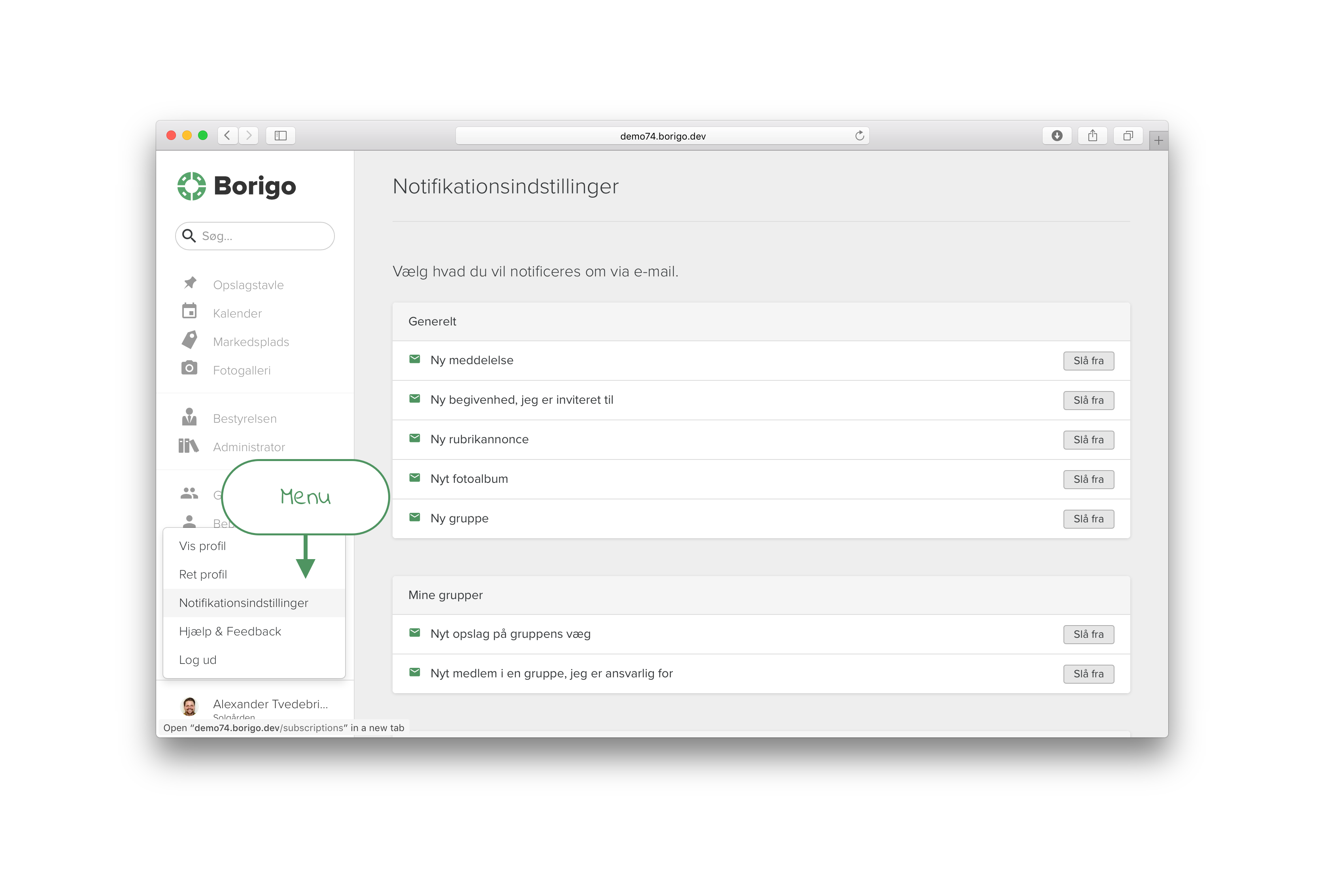This screenshot has height=896, width=1324.
Task: Click the envelope icon beside Ny meddelelse
Action: 415,359
